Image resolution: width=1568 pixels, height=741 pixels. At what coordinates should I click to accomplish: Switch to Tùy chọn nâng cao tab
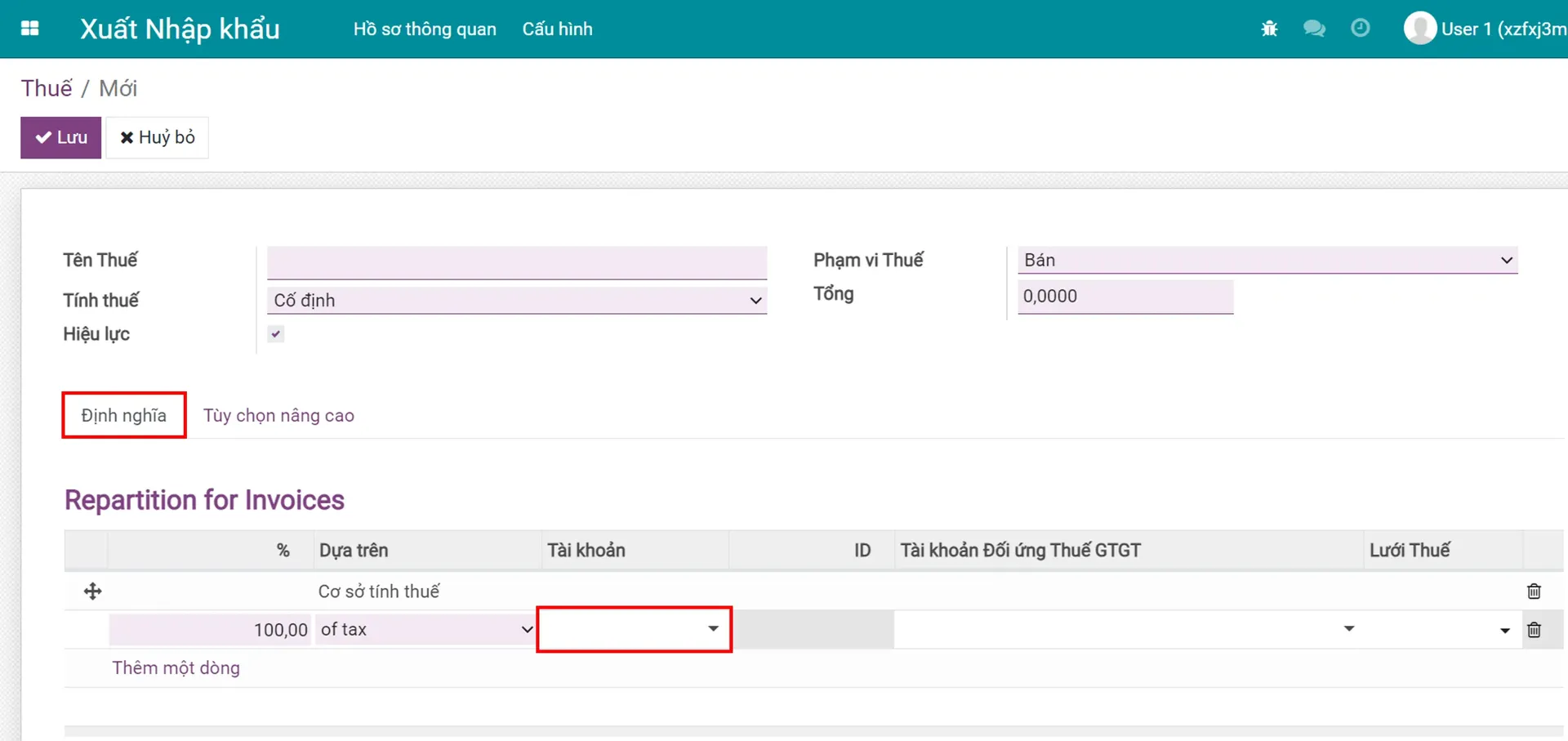point(278,415)
